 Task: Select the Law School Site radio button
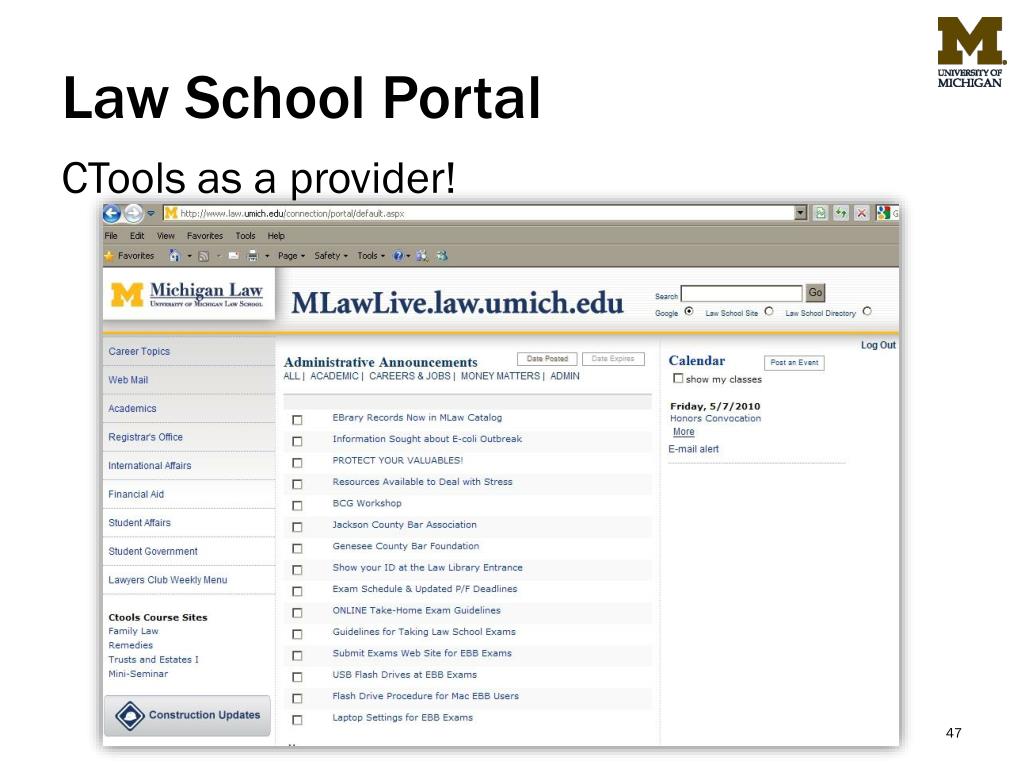[x=769, y=312]
